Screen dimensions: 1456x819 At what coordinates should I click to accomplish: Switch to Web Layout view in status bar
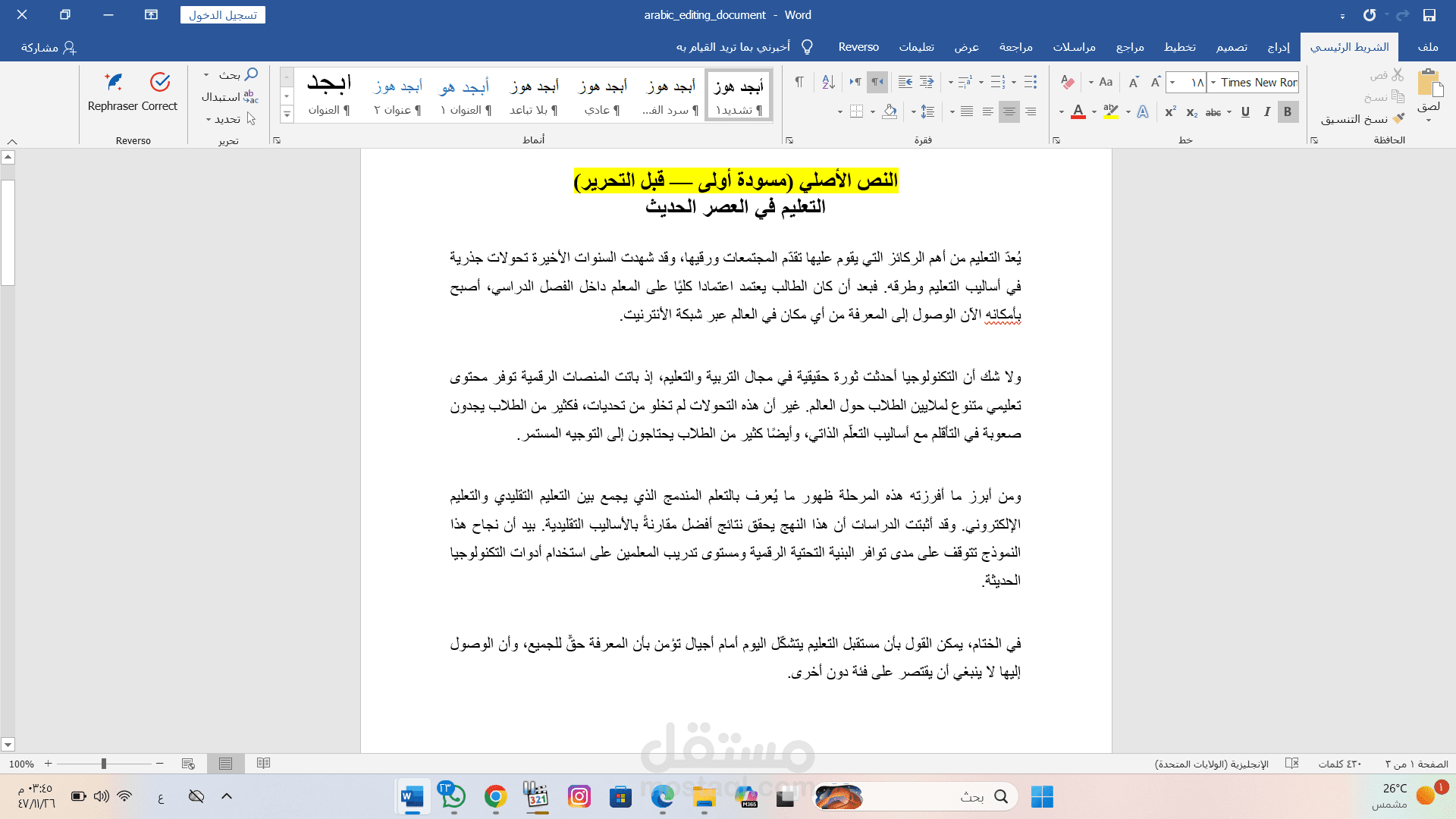[188, 764]
